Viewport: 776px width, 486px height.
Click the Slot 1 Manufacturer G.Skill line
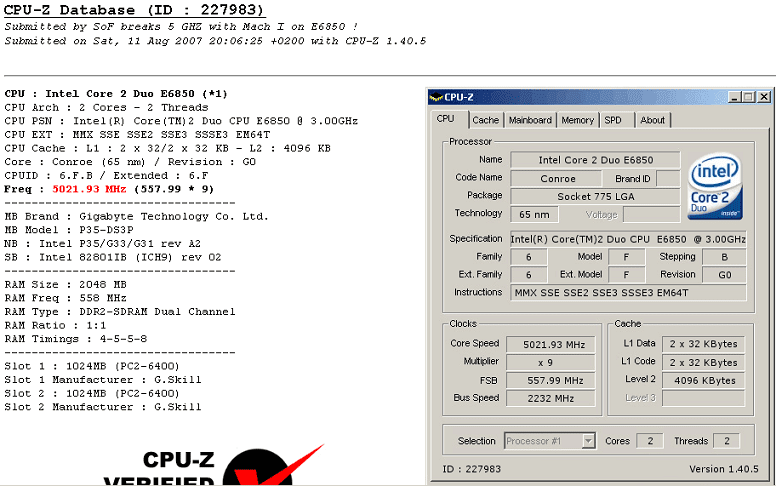pos(103,380)
